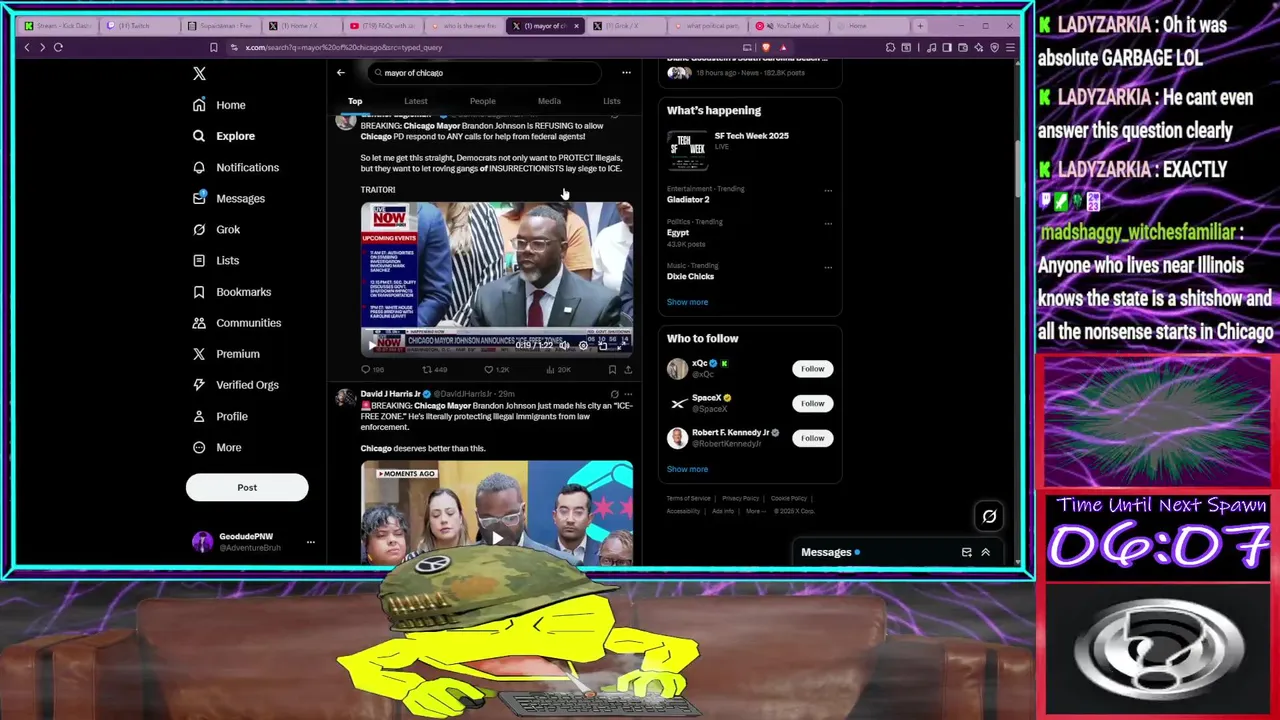Open Egypt trend options menu

828,223
